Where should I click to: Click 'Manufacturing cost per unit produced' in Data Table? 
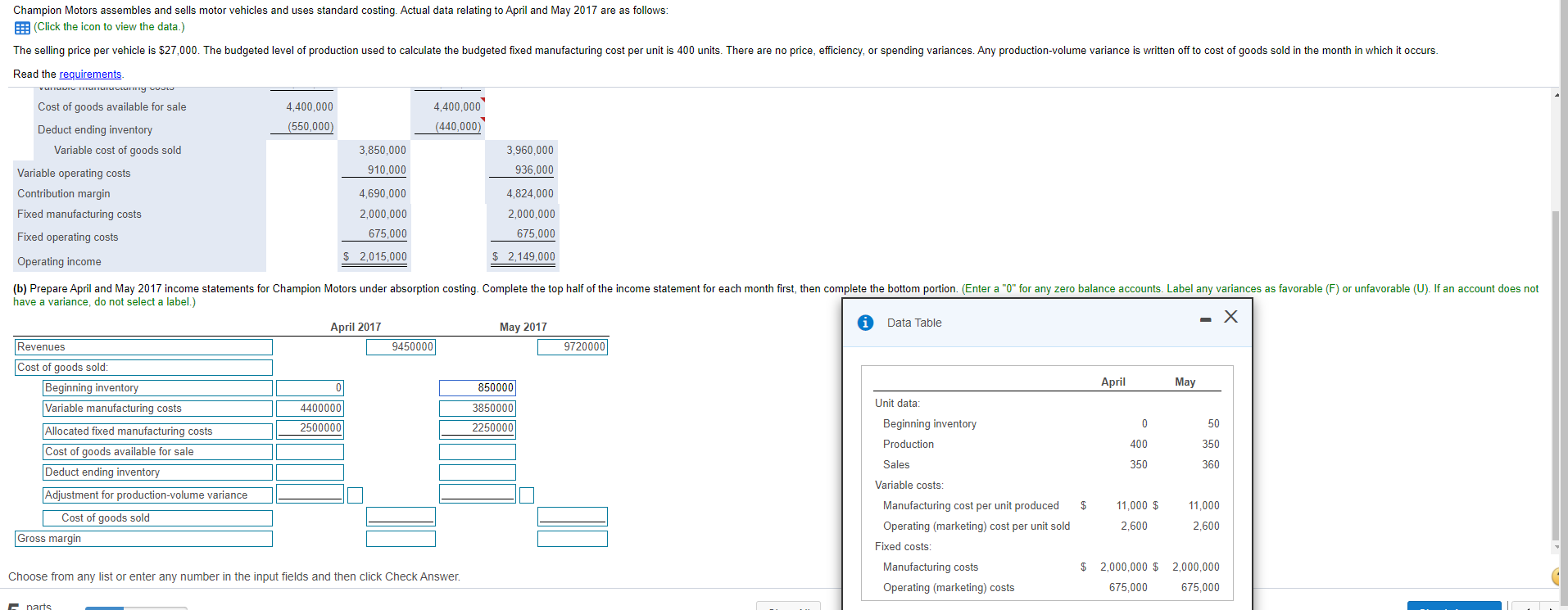pyautogui.click(x=971, y=506)
